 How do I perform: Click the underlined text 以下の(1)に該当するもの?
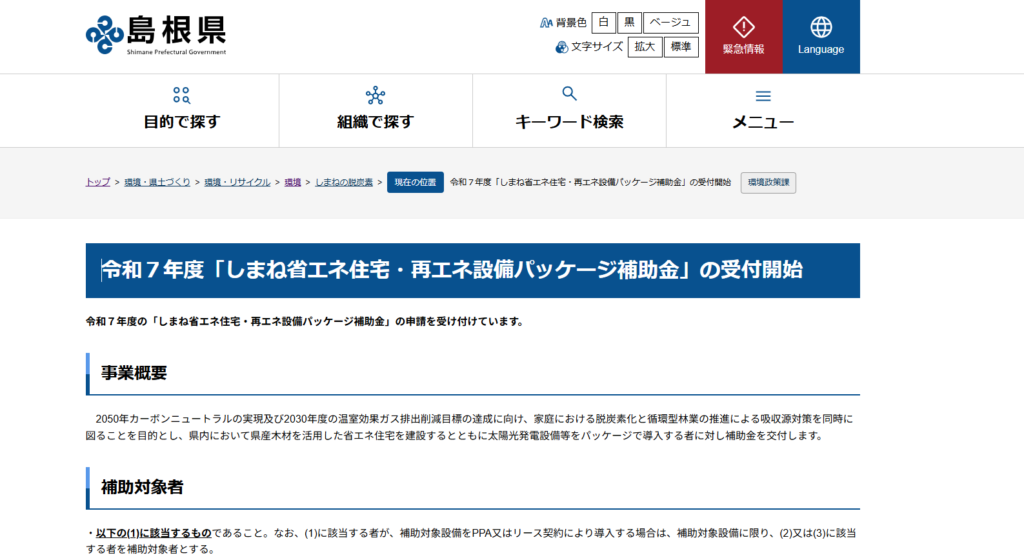153,533
